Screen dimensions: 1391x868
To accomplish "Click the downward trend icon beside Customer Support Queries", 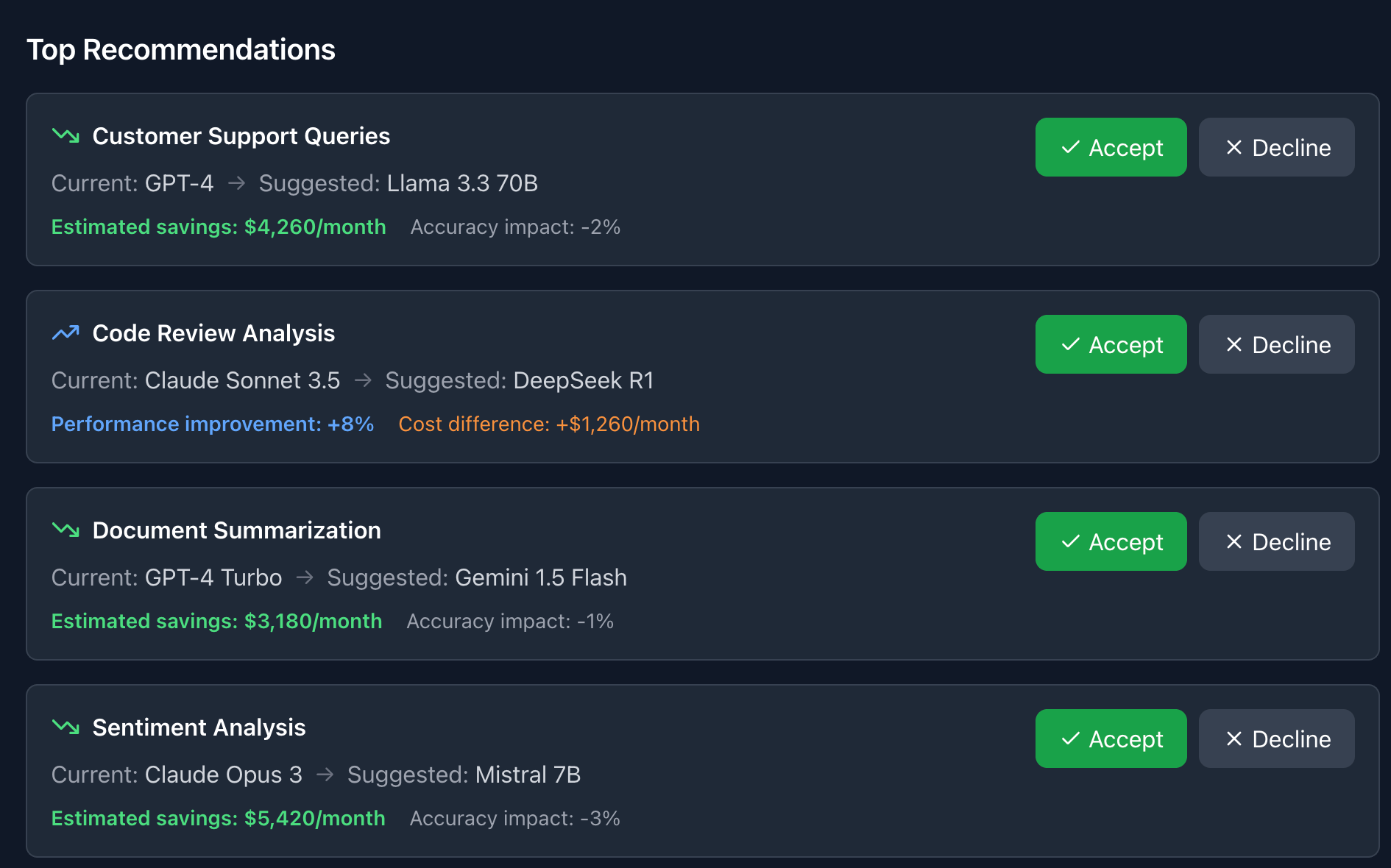I will click(66, 135).
